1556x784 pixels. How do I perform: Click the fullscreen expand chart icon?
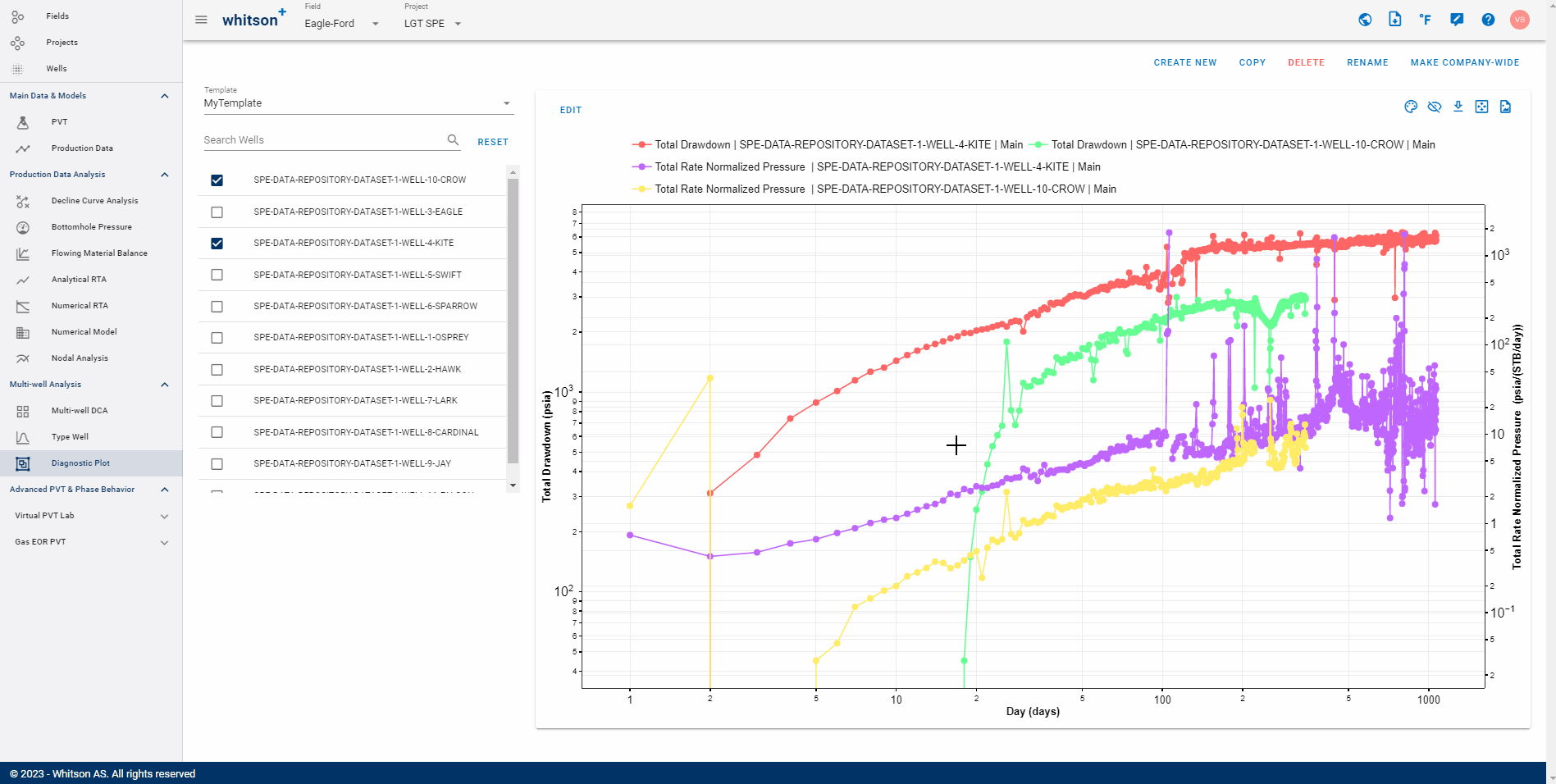(x=1481, y=107)
